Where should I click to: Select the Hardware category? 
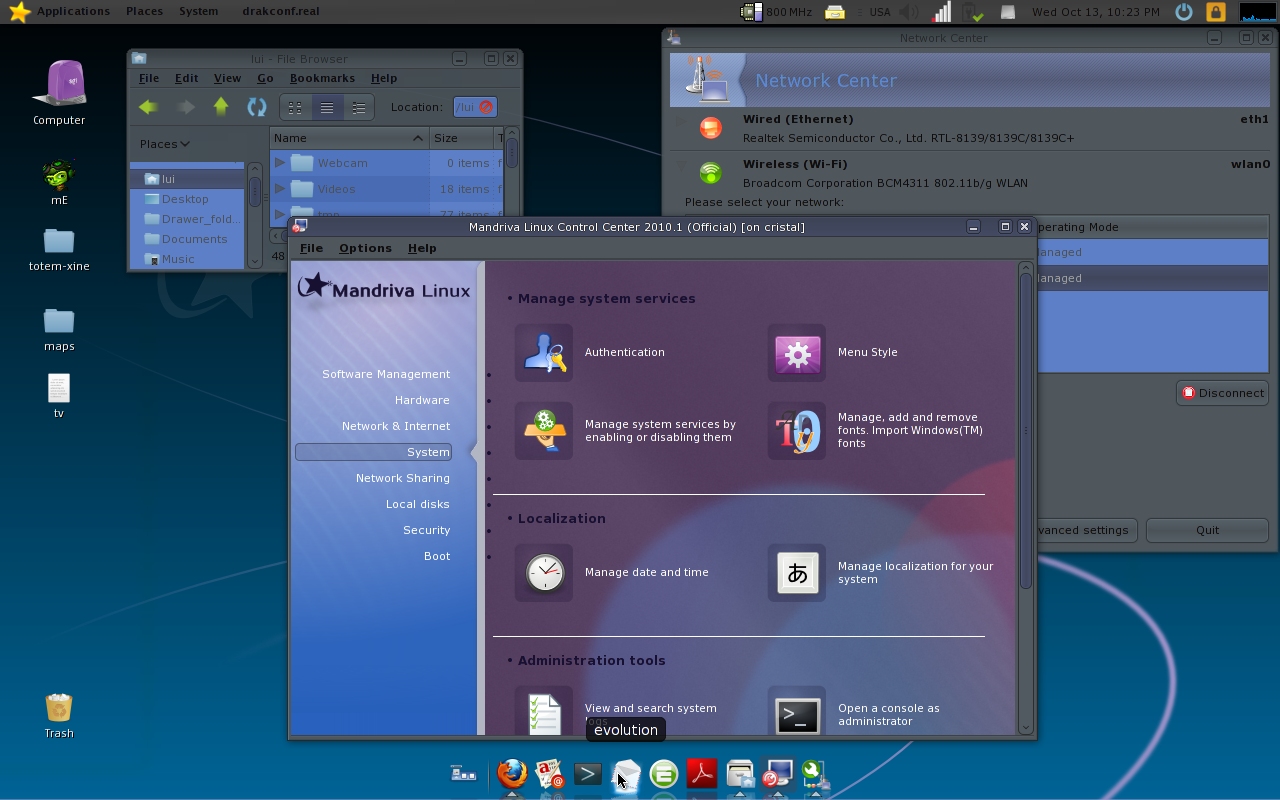[422, 400]
